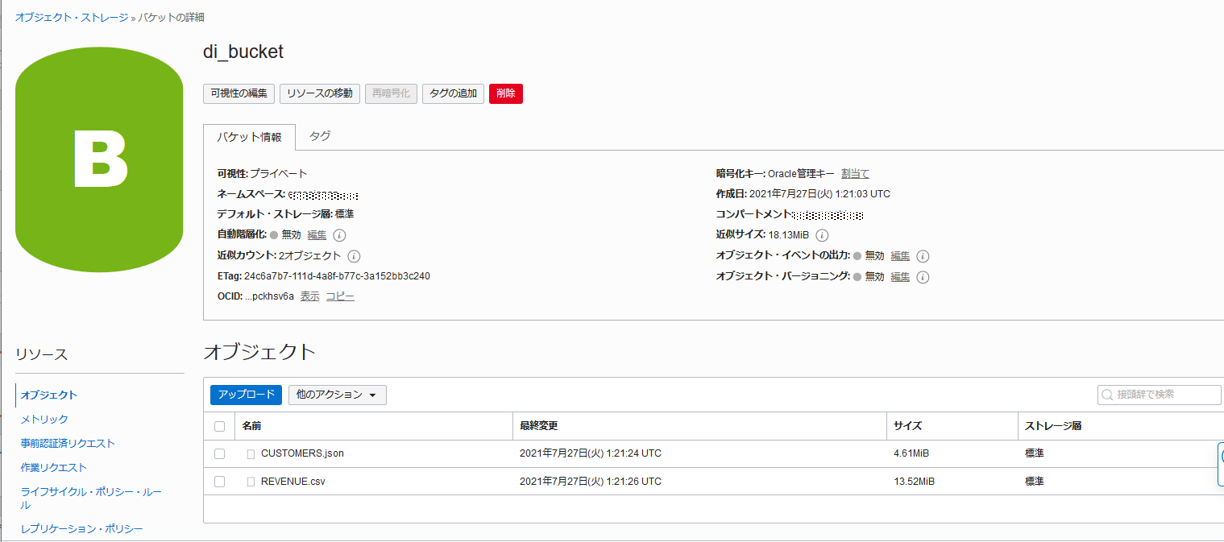Click the green bucket B icon

coord(100,159)
